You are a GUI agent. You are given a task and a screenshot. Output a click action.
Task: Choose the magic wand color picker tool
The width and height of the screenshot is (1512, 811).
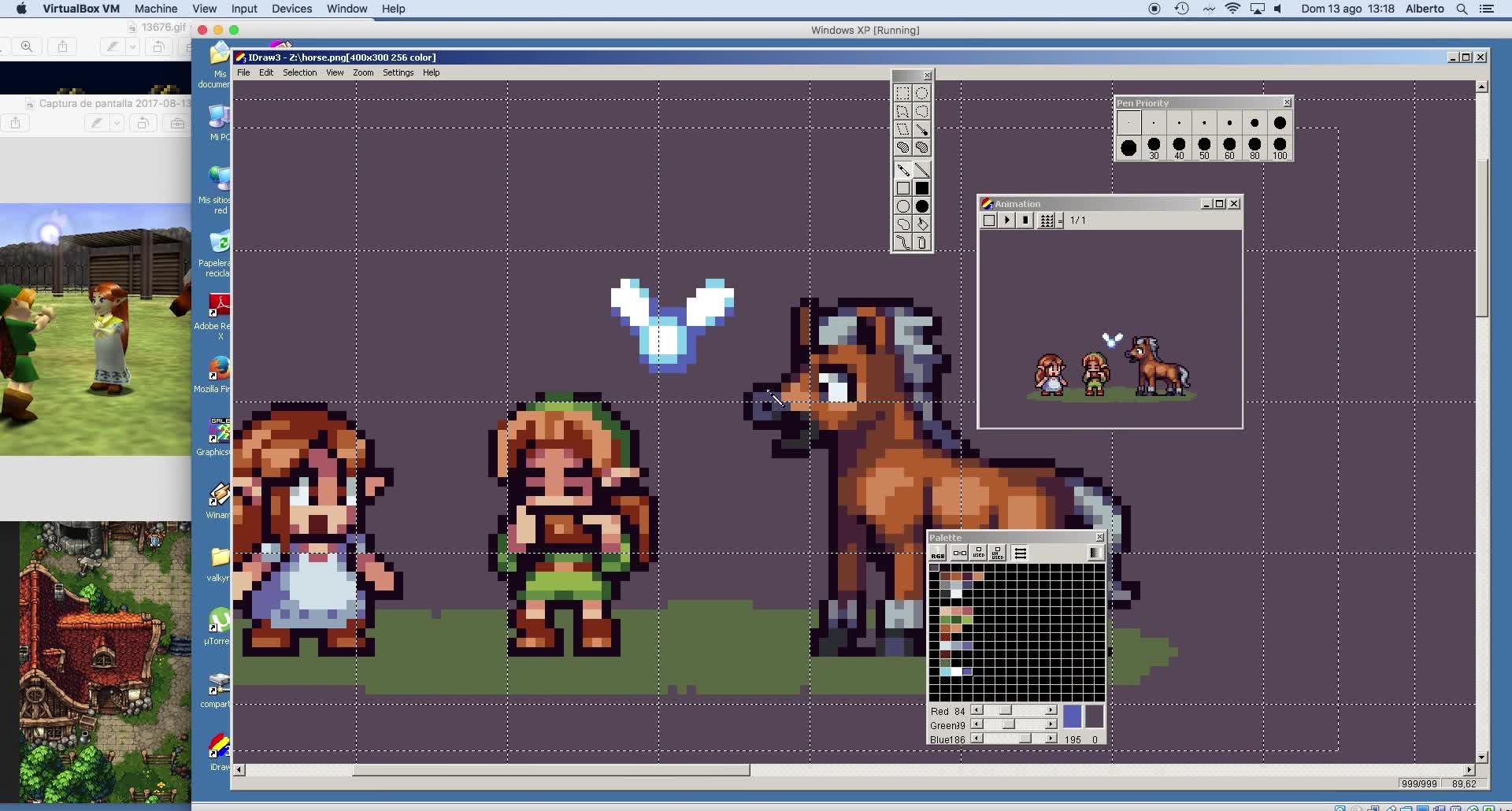921,129
